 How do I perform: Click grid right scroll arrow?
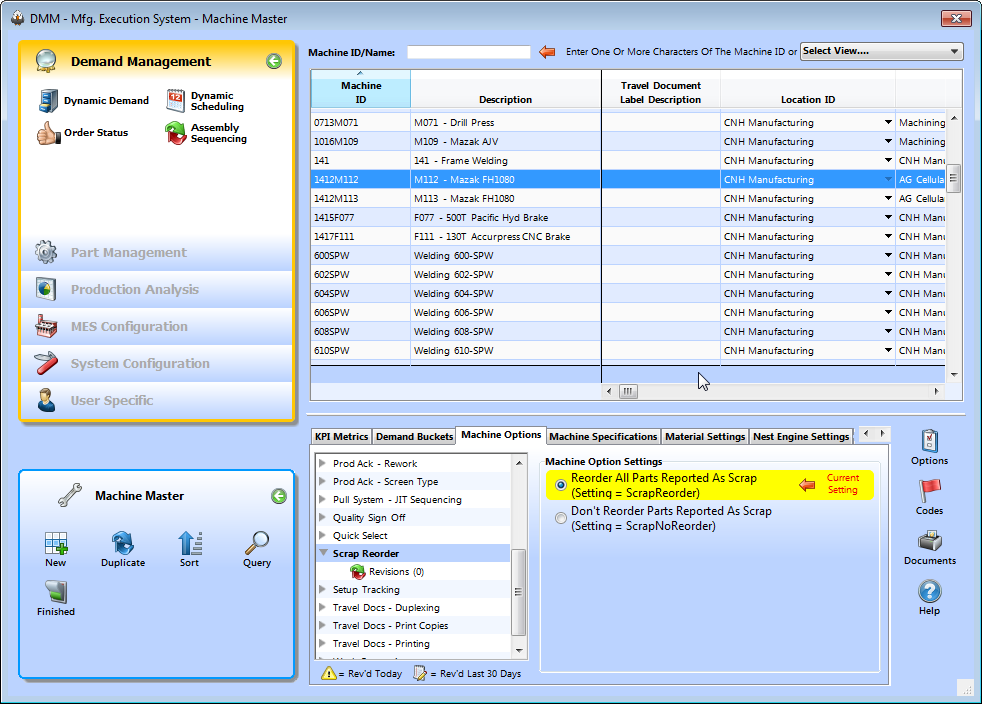point(936,391)
